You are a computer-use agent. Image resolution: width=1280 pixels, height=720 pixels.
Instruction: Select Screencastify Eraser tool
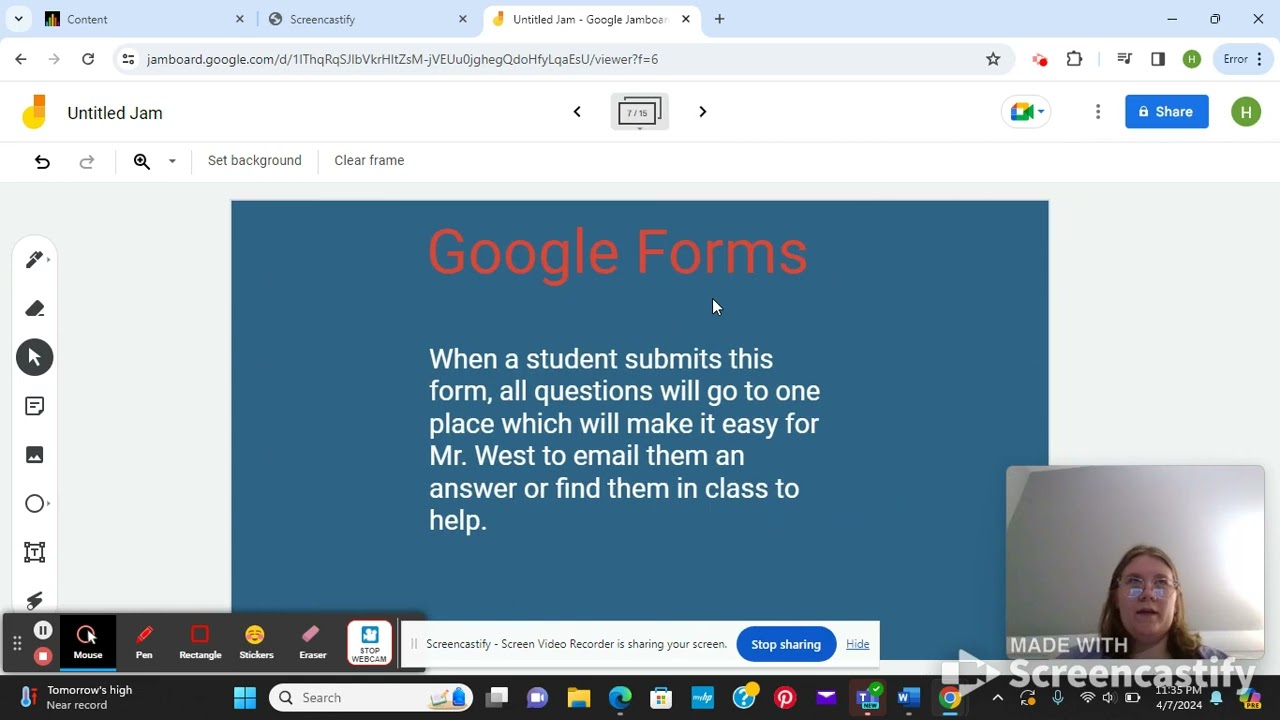tap(312, 642)
